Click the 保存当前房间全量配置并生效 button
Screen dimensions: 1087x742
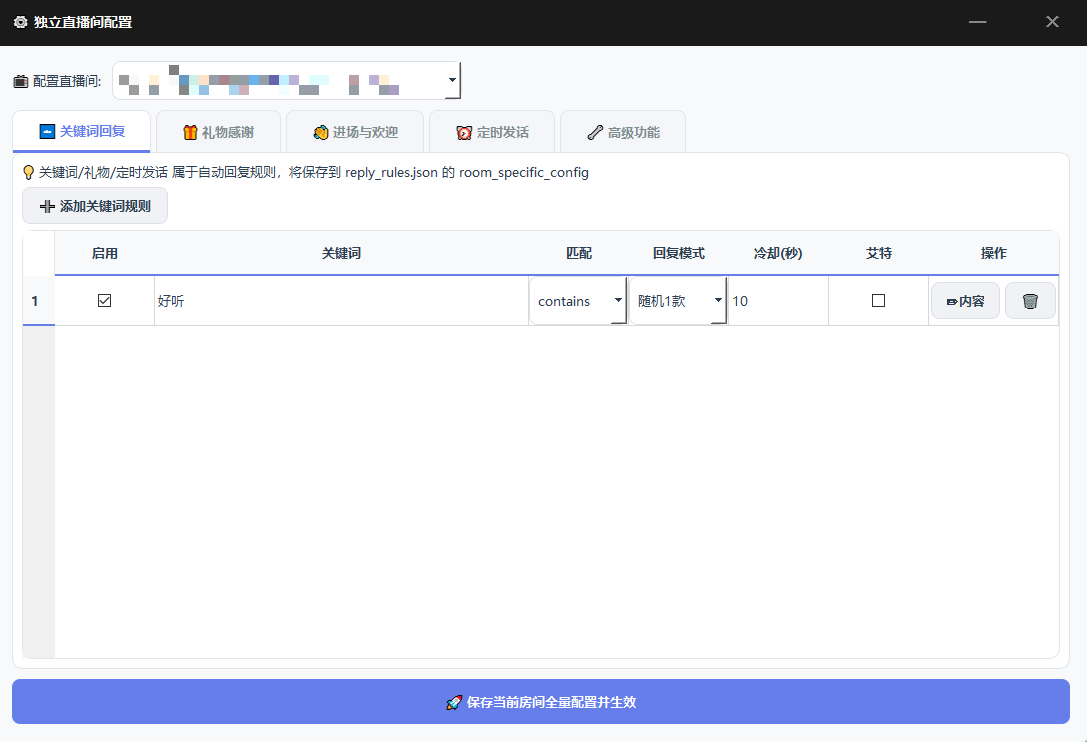541,702
